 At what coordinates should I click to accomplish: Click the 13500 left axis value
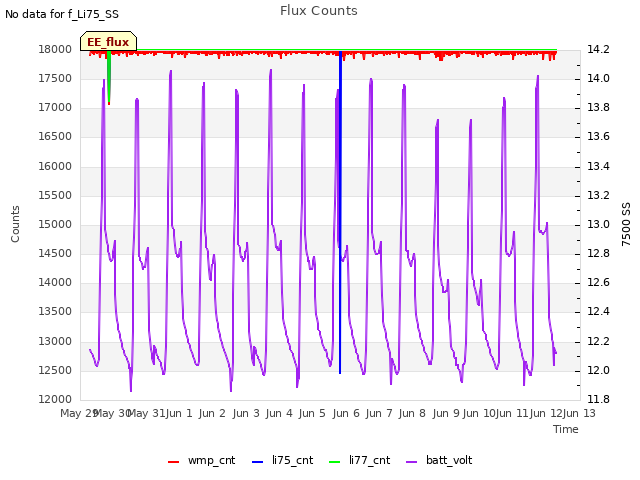click(x=55, y=312)
